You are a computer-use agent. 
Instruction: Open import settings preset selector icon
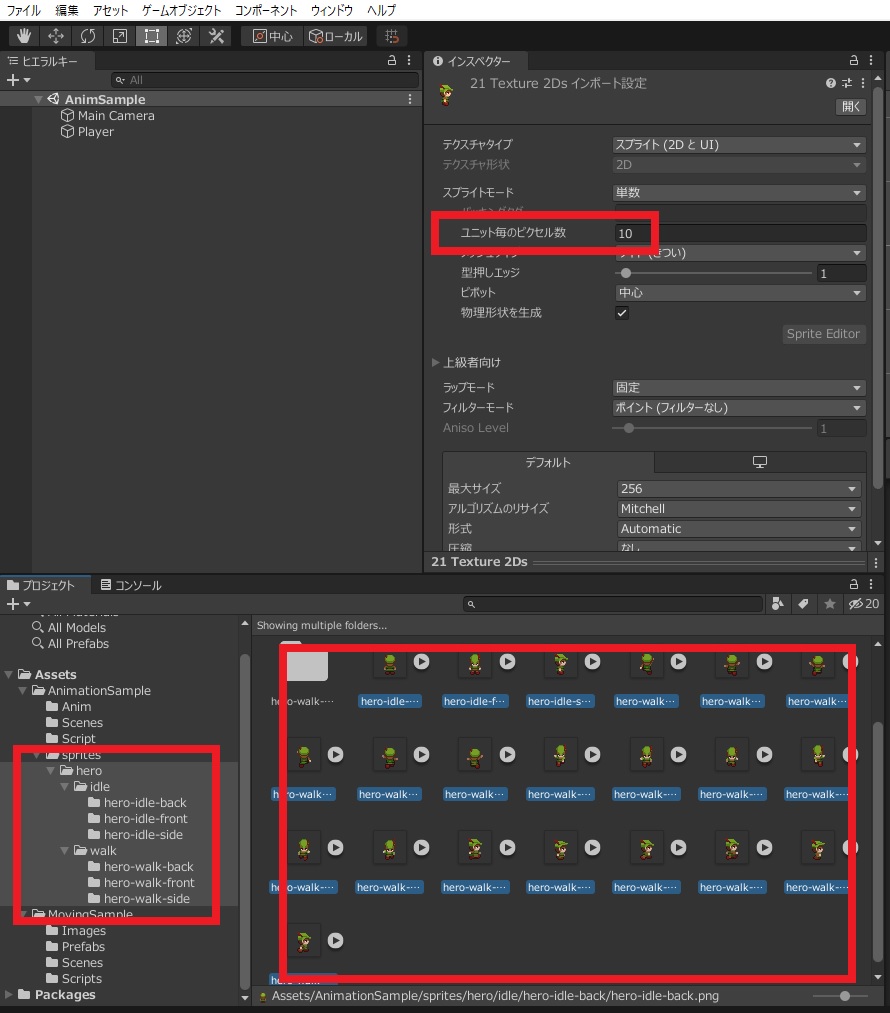847,83
